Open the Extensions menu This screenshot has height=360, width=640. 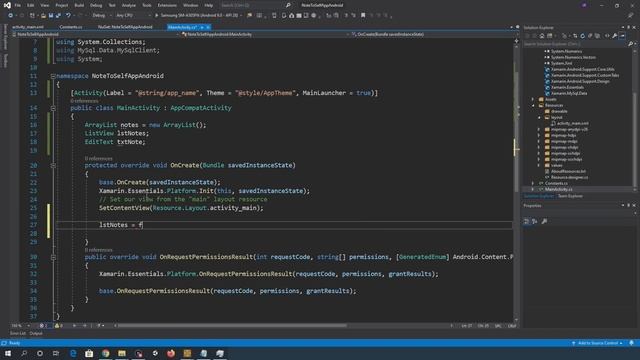coord(167,5)
